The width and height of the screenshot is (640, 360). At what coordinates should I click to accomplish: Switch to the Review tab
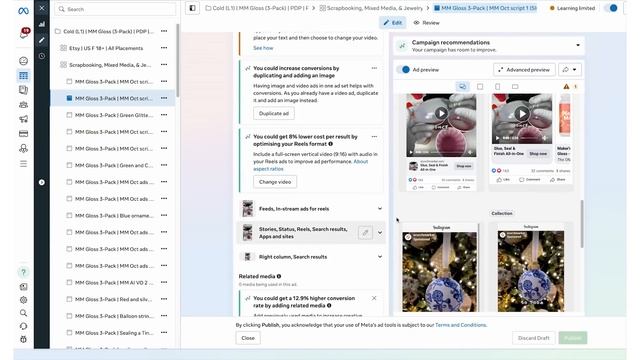tap(427, 23)
